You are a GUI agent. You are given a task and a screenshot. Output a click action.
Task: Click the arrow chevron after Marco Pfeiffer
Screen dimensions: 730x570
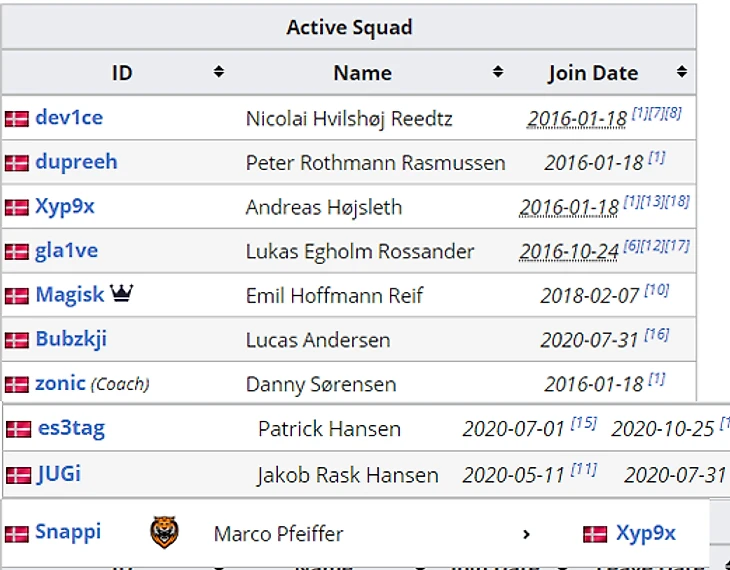tap(526, 534)
